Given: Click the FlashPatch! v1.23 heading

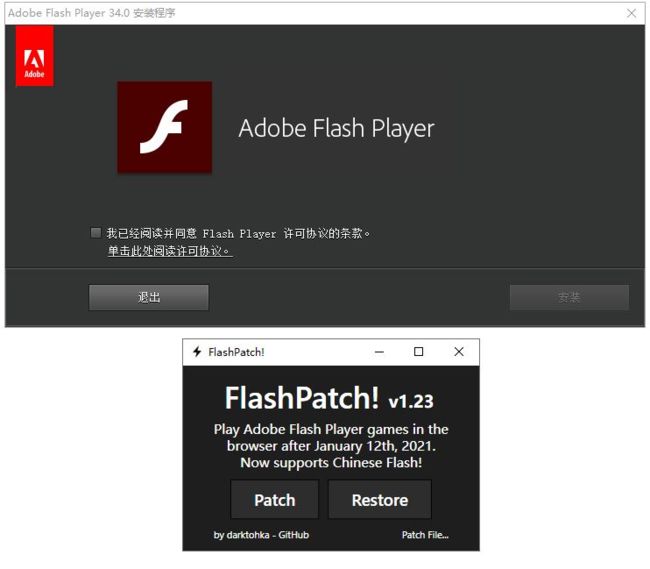Looking at the screenshot, I should pos(329,398).
